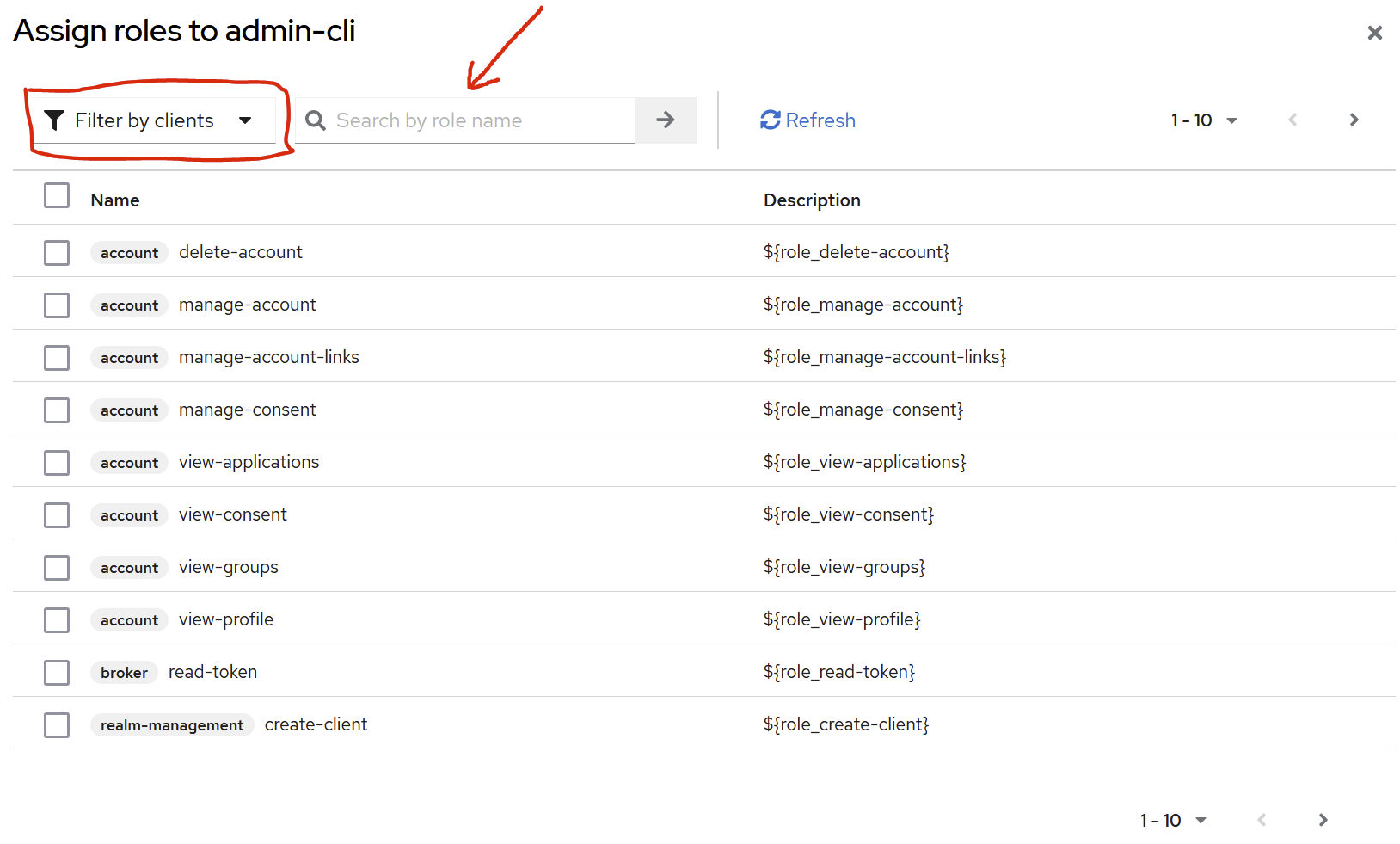This screenshot has height=844, width=1400.
Task: Click the manage-account-links role name
Action: click(x=268, y=357)
